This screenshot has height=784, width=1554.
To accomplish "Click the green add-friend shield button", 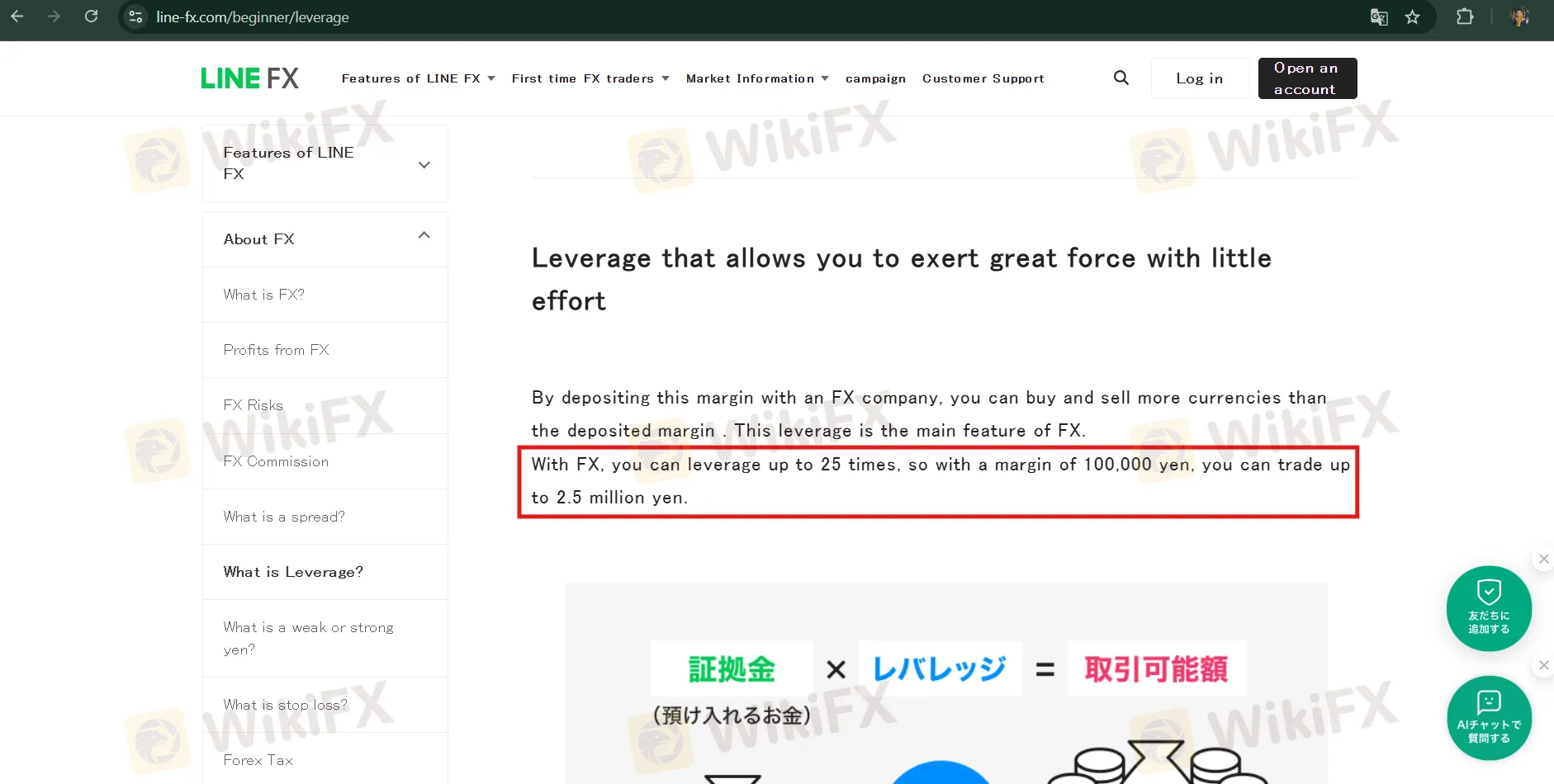I will pyautogui.click(x=1489, y=608).
